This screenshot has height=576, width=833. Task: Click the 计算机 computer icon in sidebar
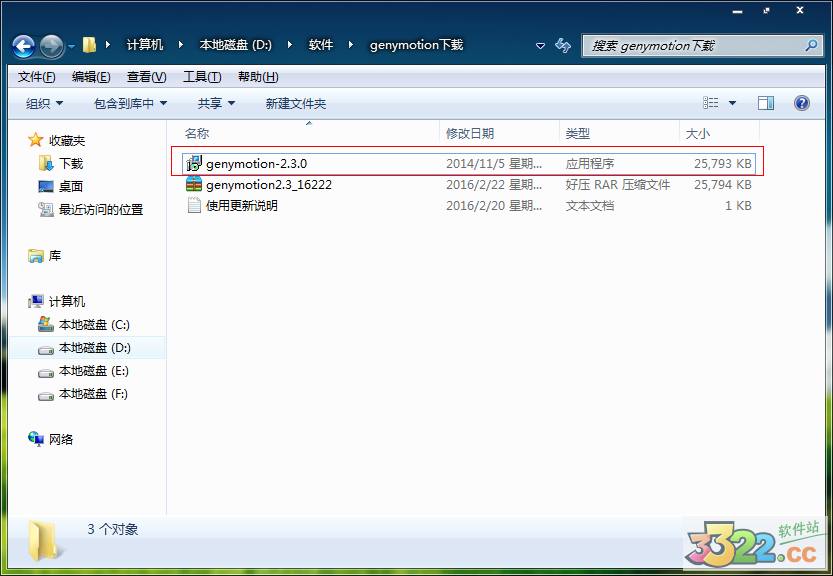tap(36, 301)
